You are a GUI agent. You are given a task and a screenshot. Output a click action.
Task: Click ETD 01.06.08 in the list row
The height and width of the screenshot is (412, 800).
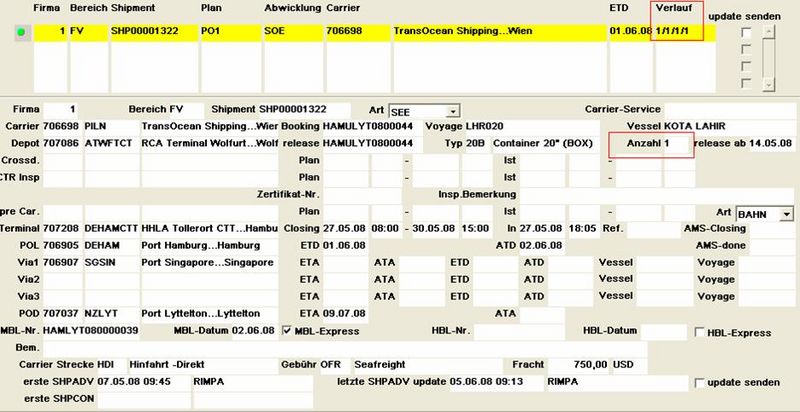tap(631, 31)
